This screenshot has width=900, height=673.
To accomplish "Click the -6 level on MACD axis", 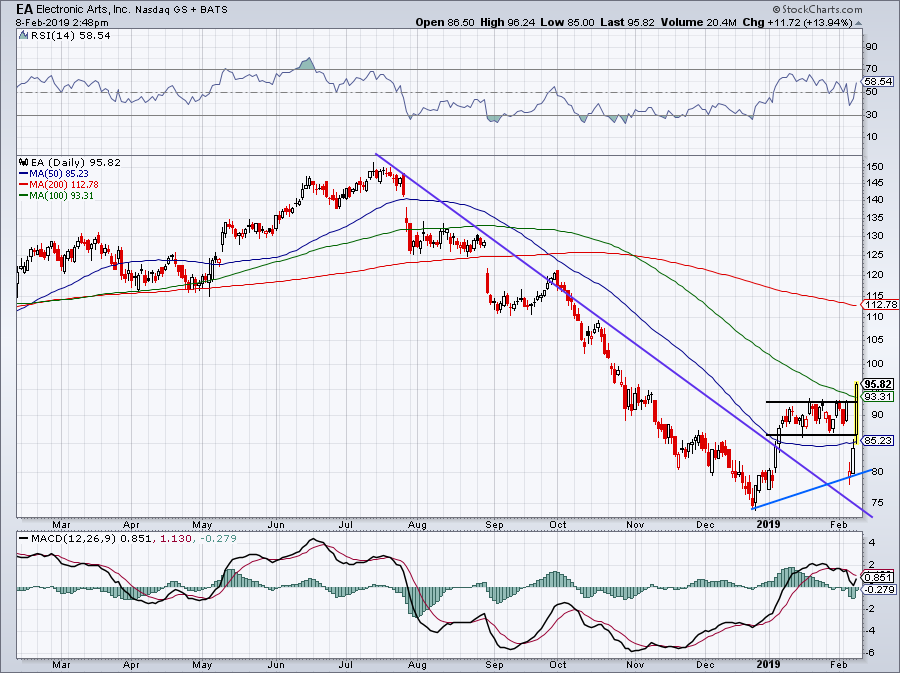I will click(871, 653).
